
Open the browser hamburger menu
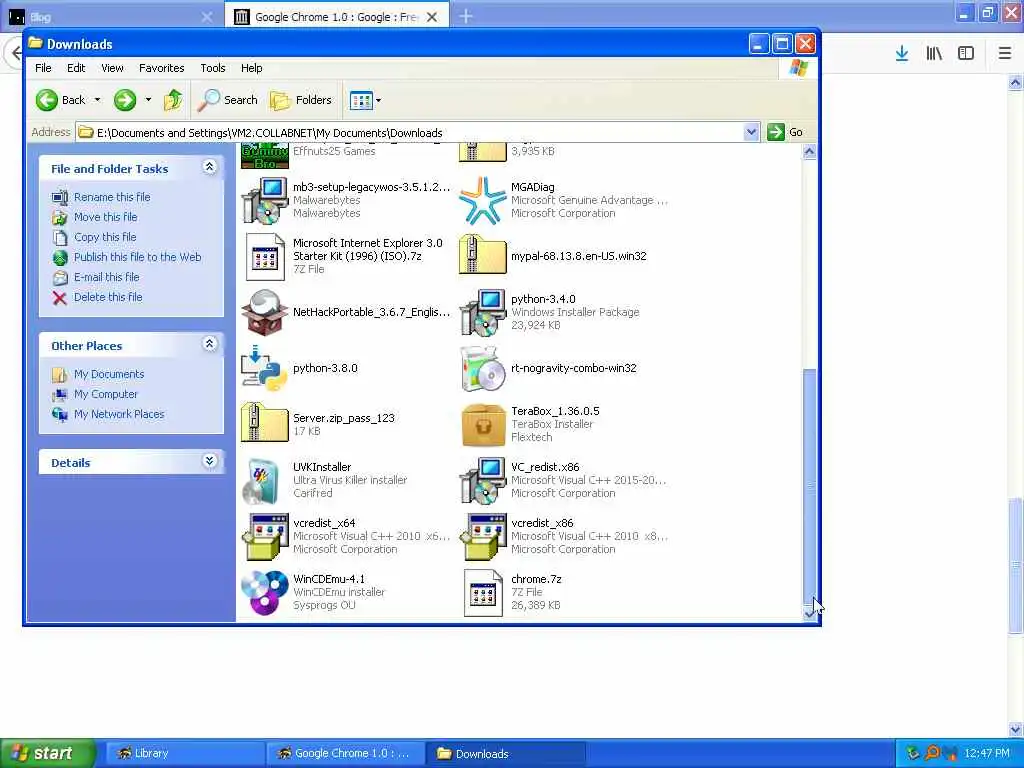point(1005,54)
